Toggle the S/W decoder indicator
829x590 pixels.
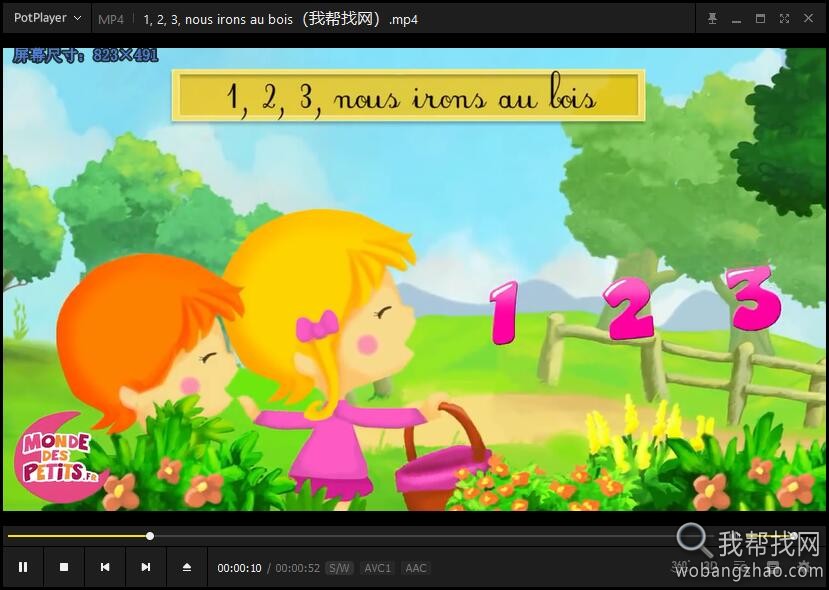click(339, 568)
